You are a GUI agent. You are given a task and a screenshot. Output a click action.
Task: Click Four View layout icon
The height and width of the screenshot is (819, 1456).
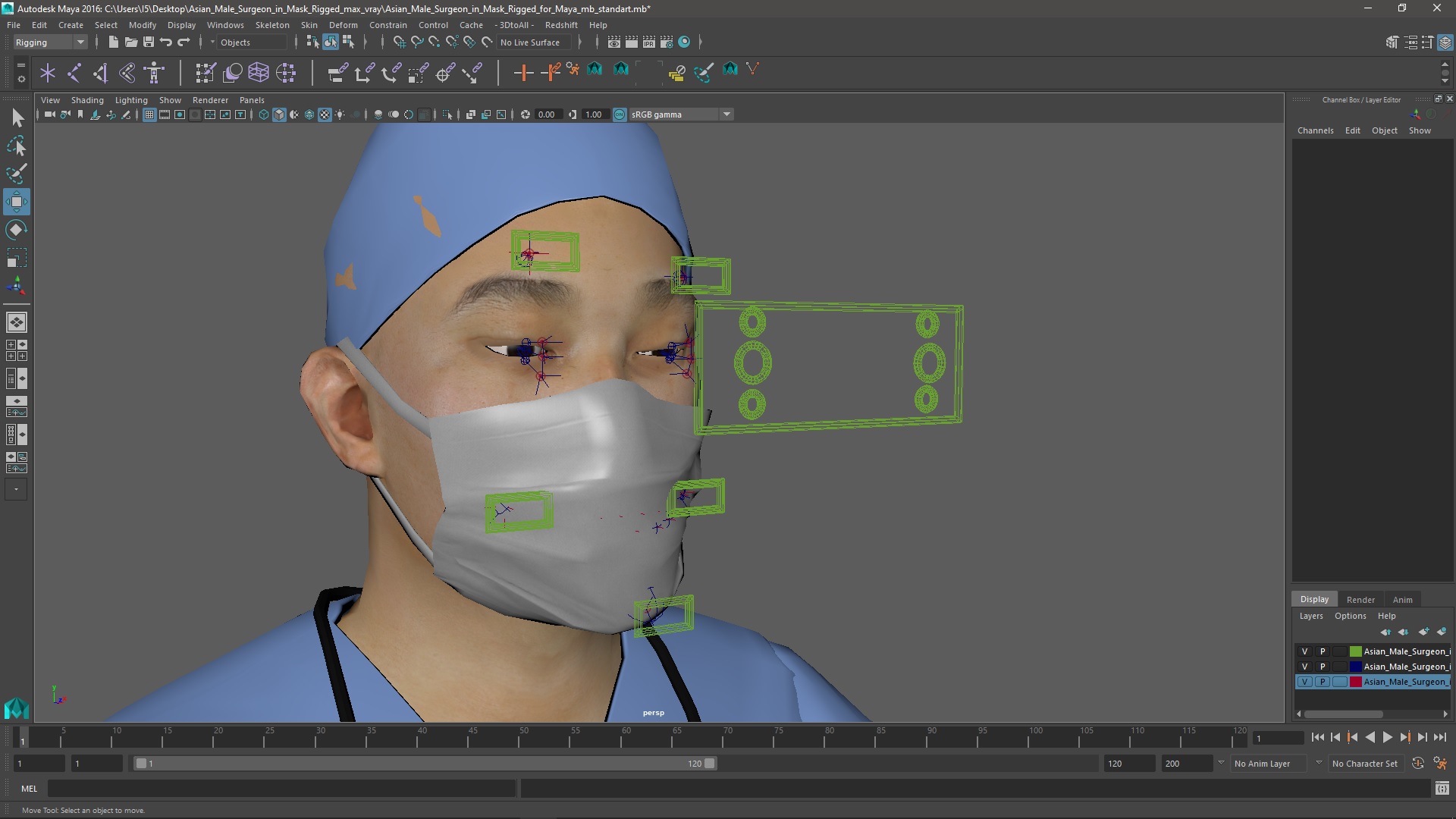tap(17, 350)
